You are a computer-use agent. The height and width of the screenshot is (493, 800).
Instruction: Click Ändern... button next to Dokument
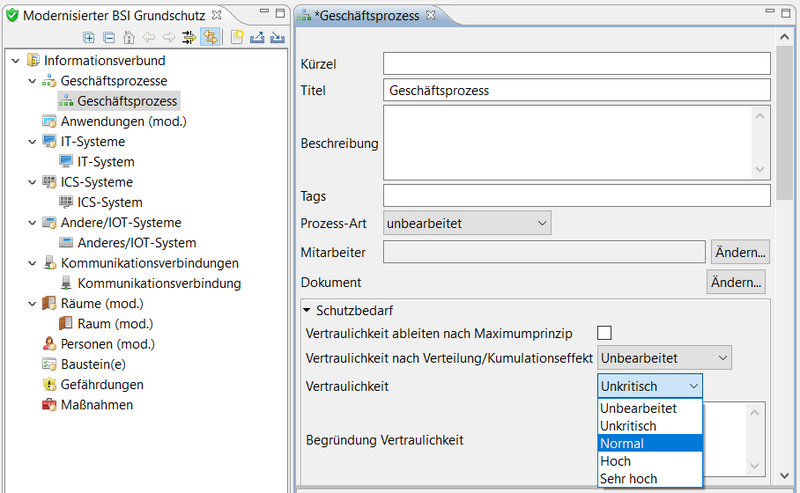click(x=736, y=282)
